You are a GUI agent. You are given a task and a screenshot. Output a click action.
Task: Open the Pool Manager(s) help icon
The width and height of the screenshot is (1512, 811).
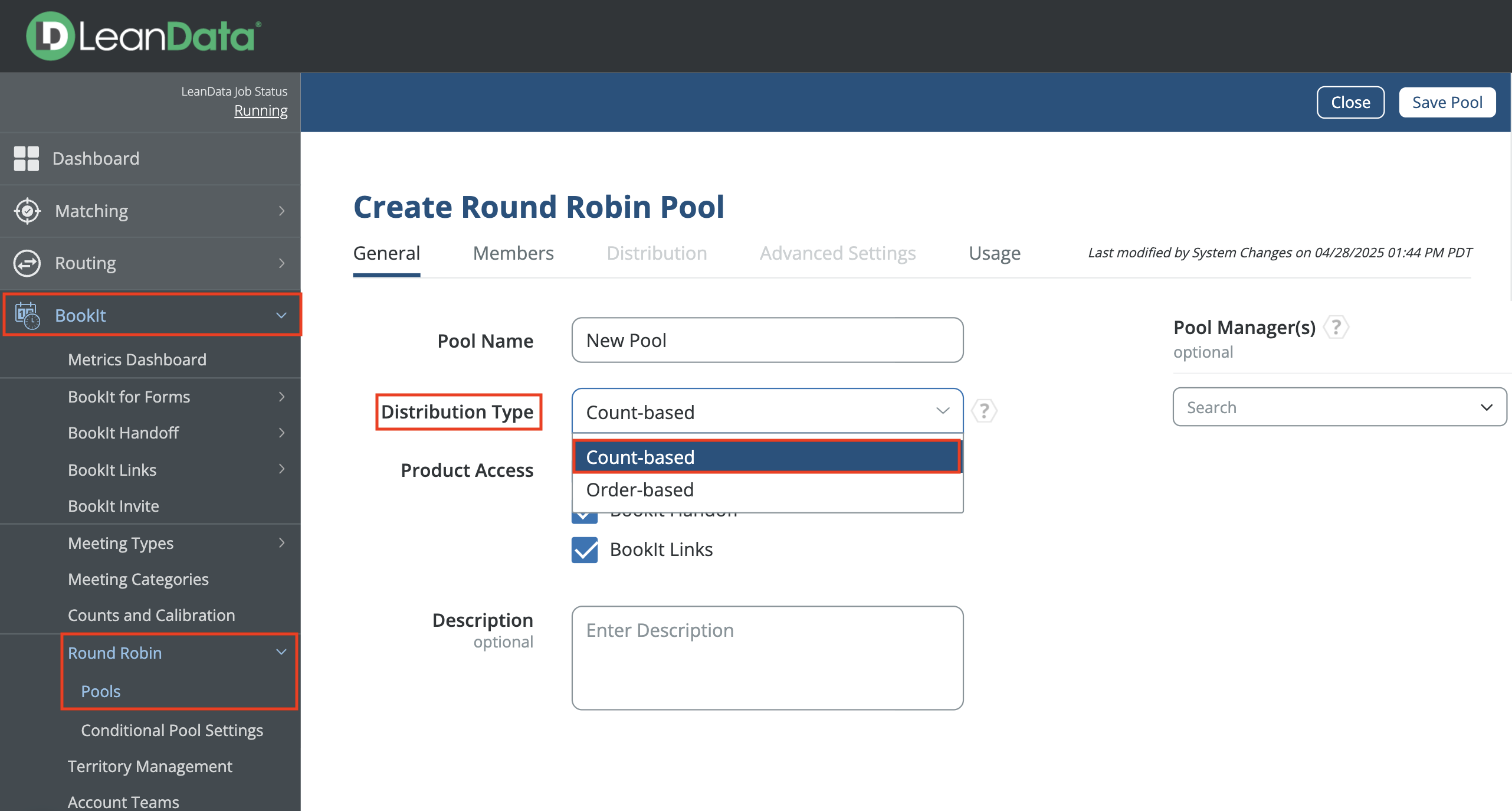[1336, 327]
